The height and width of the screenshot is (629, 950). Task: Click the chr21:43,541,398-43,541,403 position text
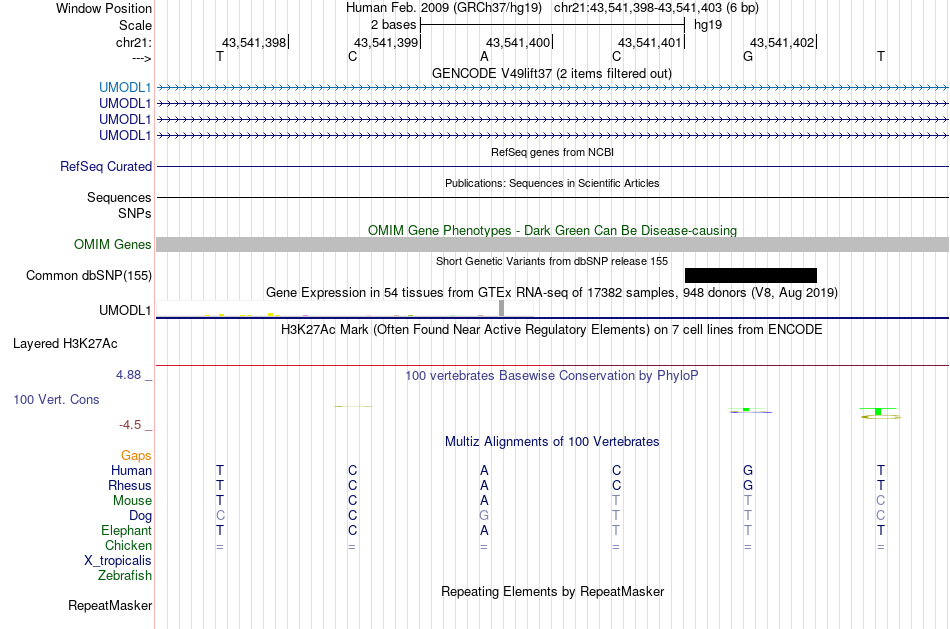656,8
